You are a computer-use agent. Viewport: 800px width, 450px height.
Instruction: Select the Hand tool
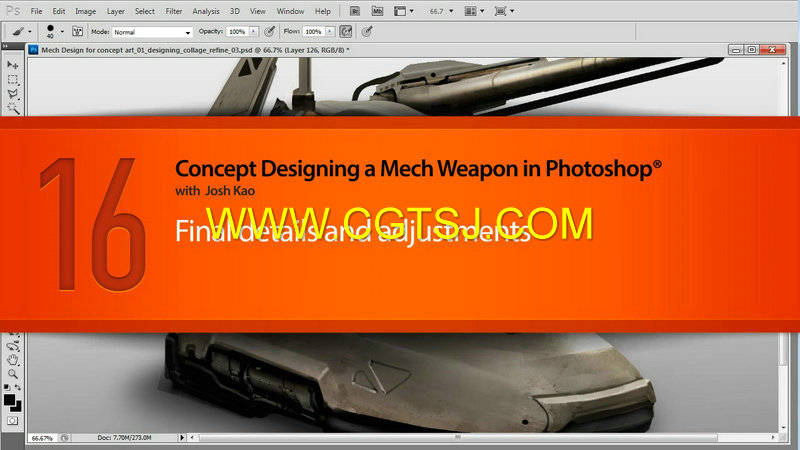(x=13, y=360)
